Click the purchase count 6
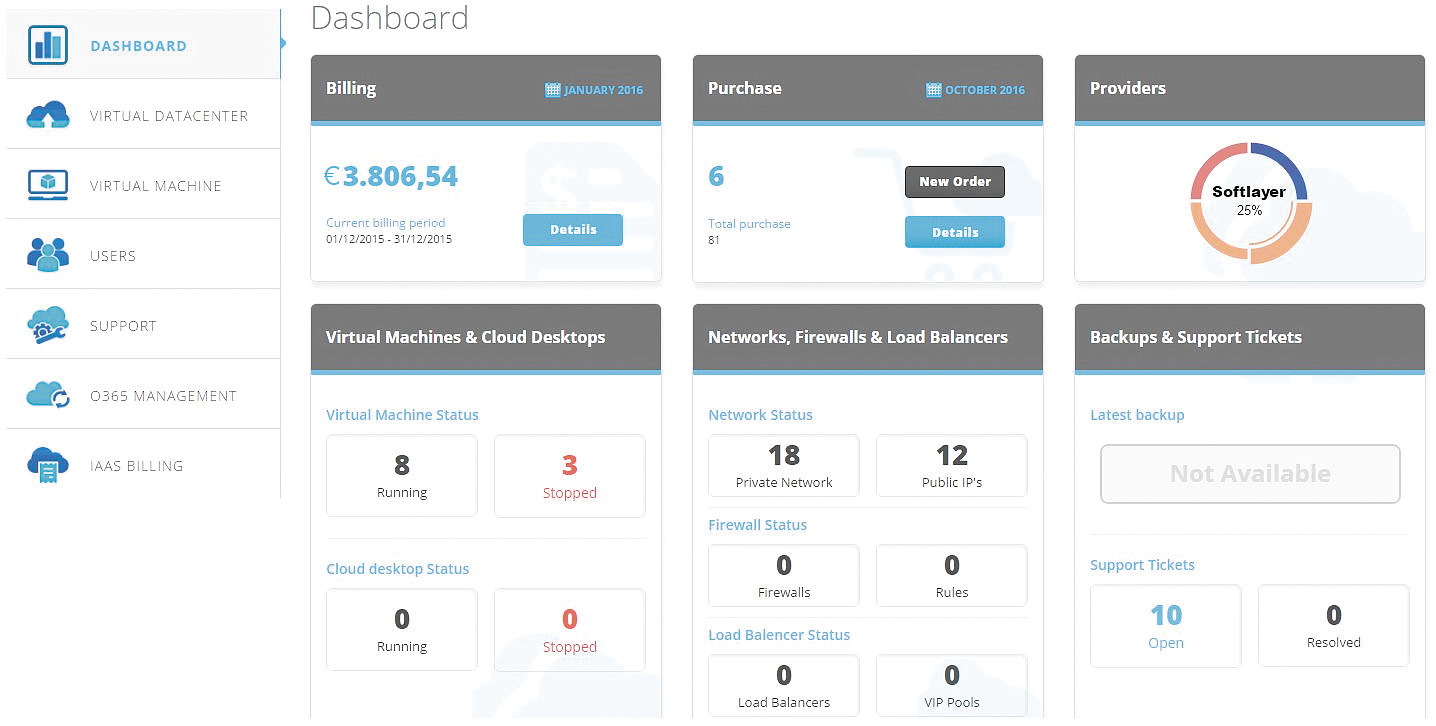Image resolution: width=1436 pixels, height=726 pixels. tap(716, 177)
